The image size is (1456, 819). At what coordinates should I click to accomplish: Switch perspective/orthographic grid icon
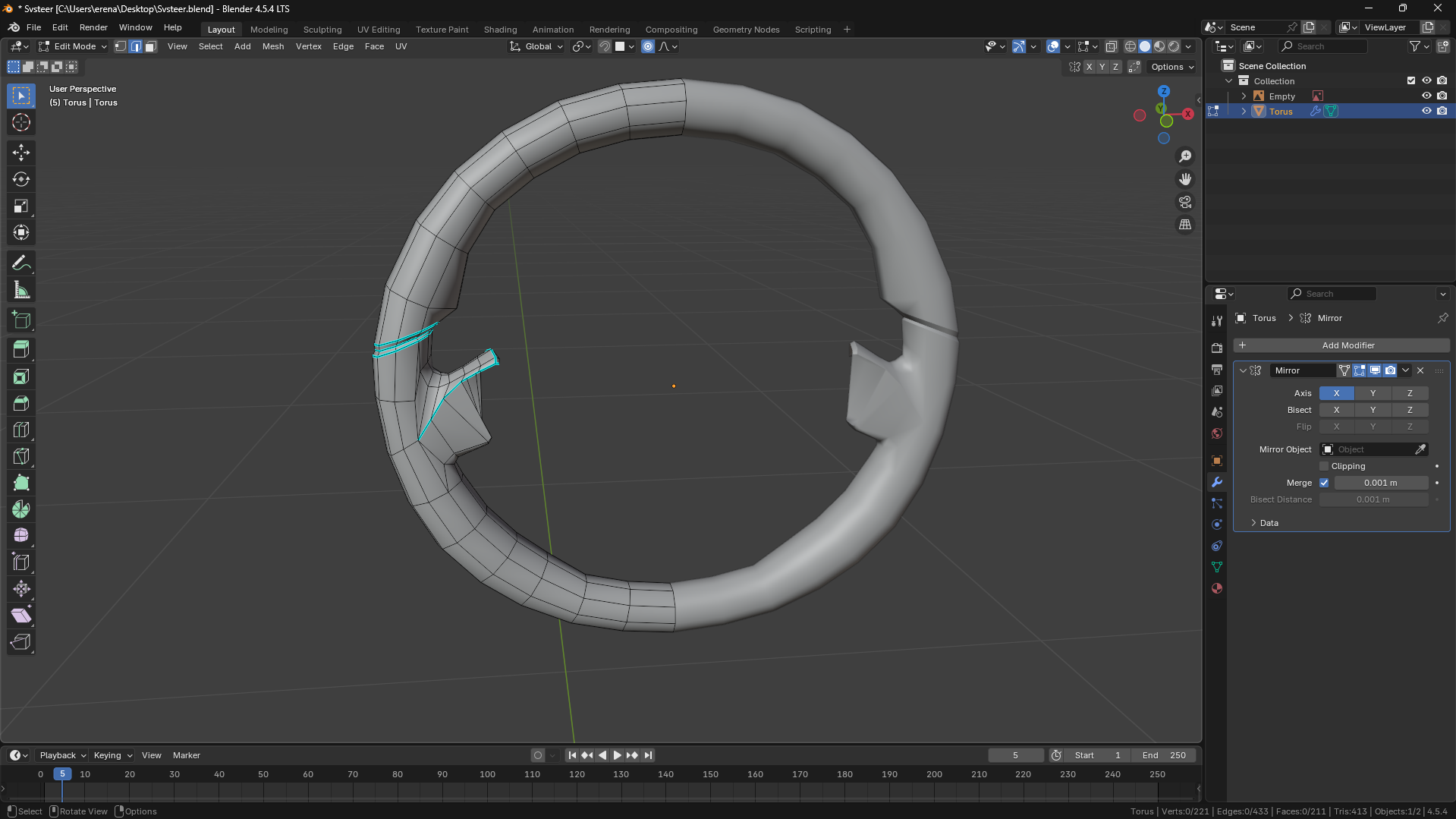(x=1185, y=225)
